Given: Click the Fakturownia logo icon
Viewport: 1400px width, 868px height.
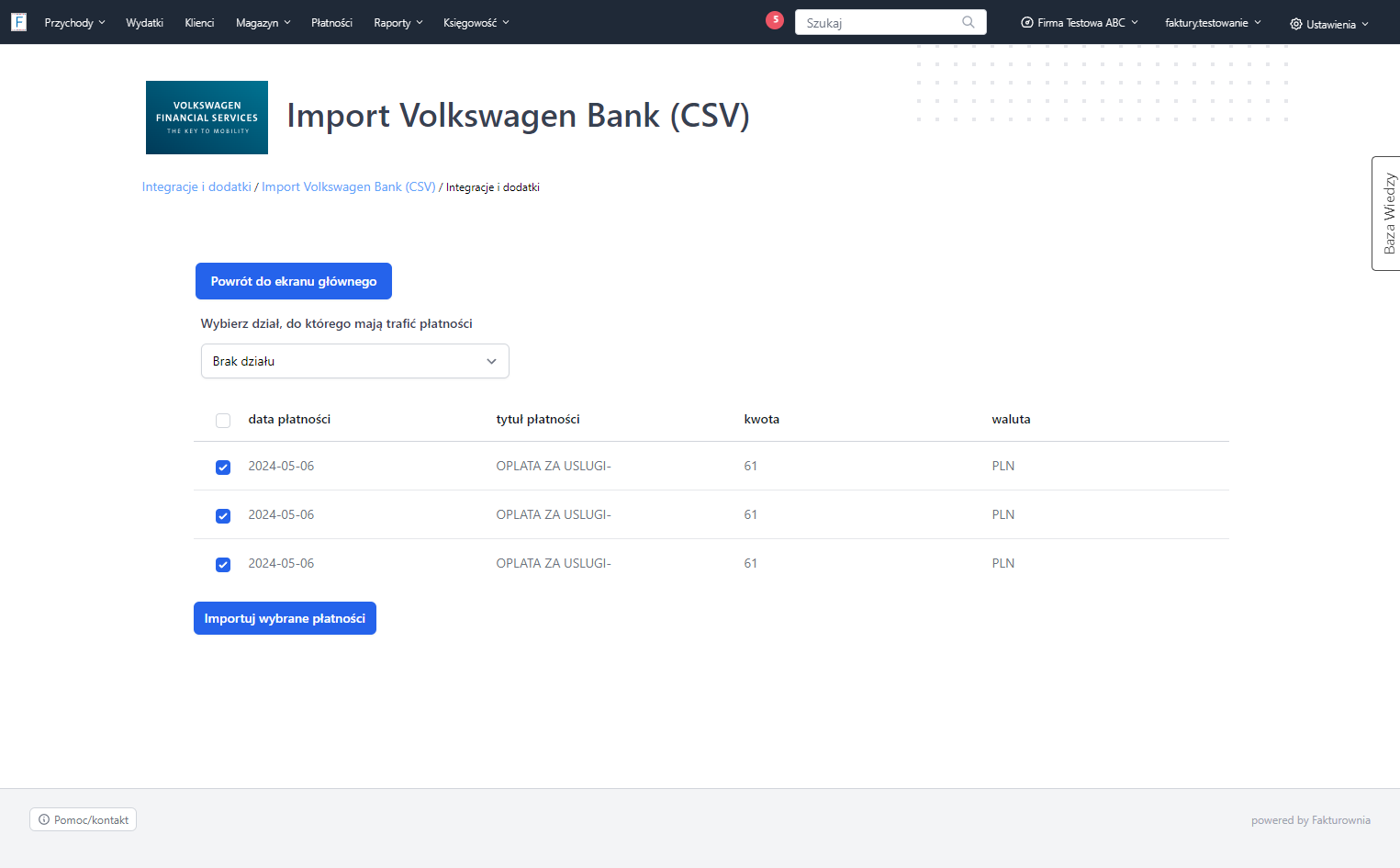Looking at the screenshot, I should click(18, 22).
